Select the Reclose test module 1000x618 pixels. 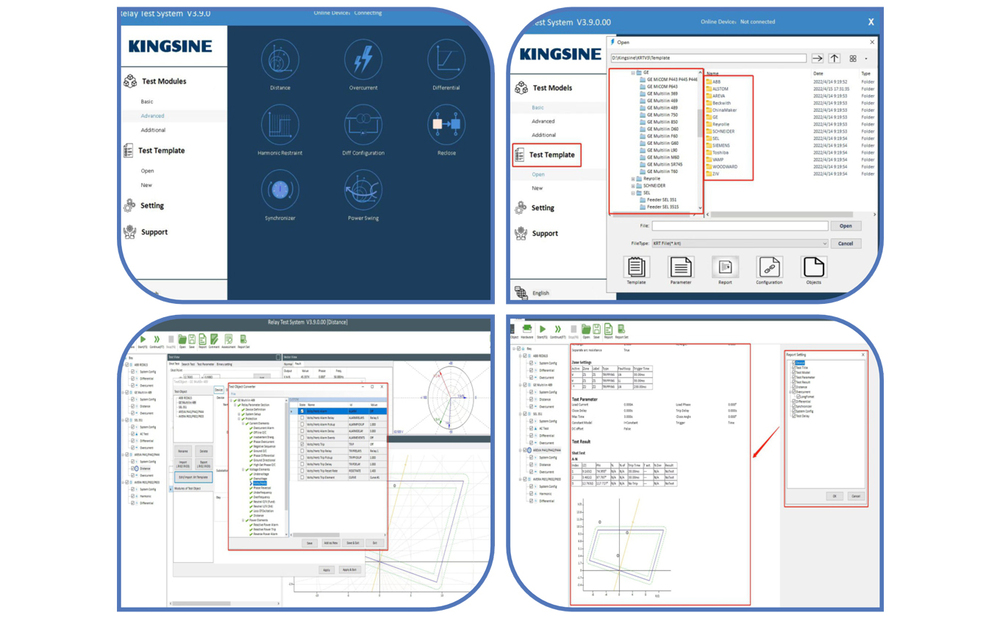pos(447,125)
